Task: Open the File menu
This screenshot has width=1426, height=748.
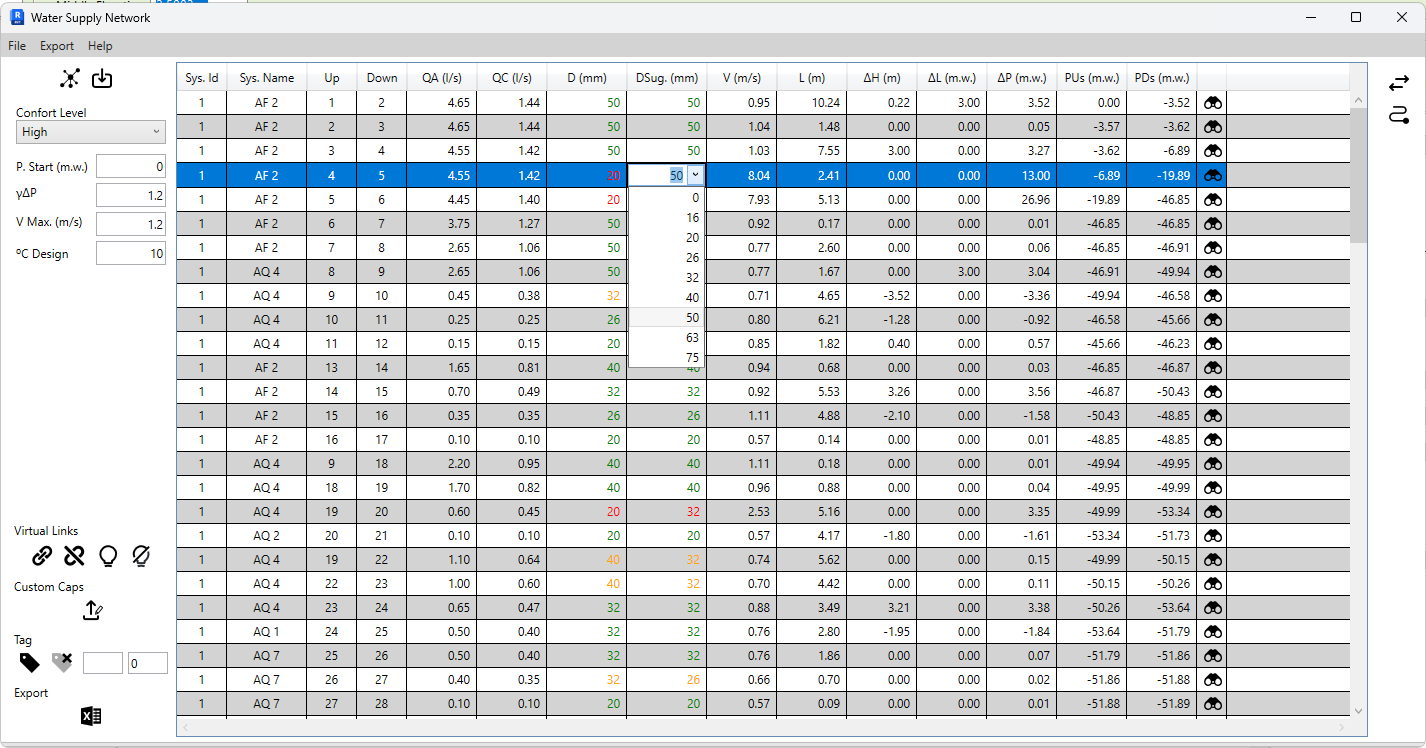Action: (x=17, y=46)
